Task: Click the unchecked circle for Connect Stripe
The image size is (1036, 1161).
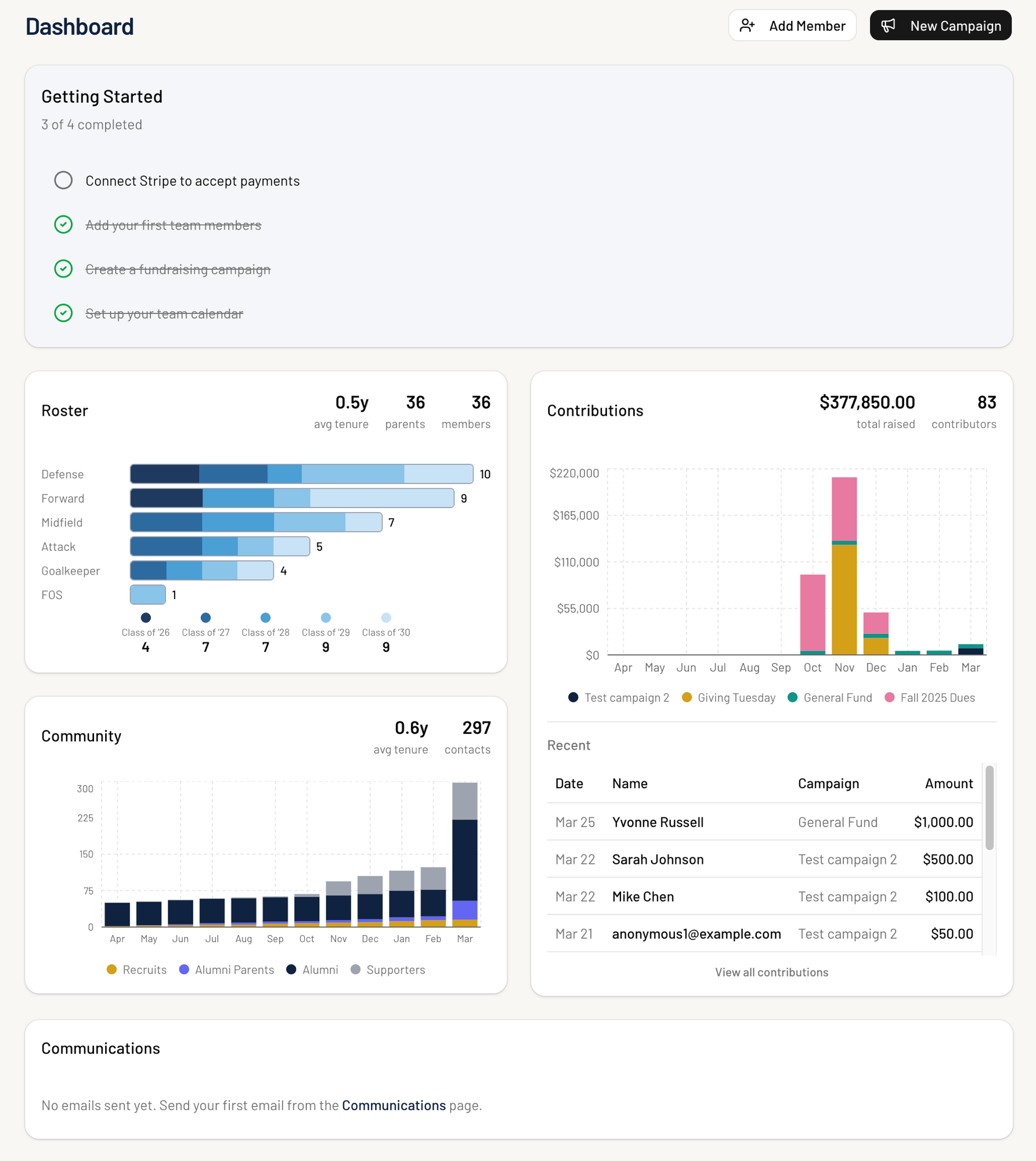Action: pyautogui.click(x=63, y=181)
